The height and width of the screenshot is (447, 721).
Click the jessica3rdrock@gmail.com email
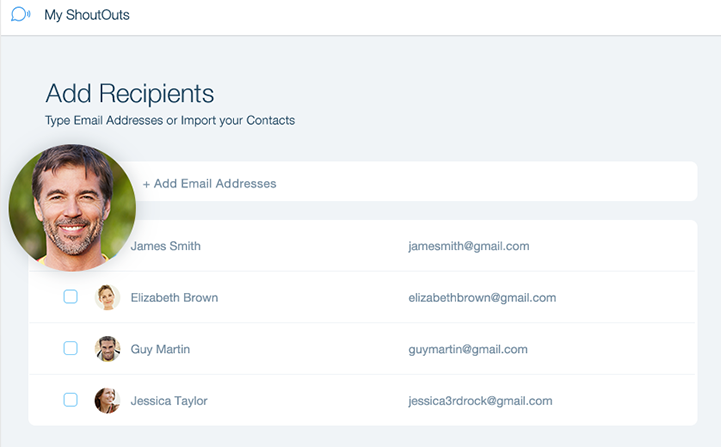pos(480,401)
